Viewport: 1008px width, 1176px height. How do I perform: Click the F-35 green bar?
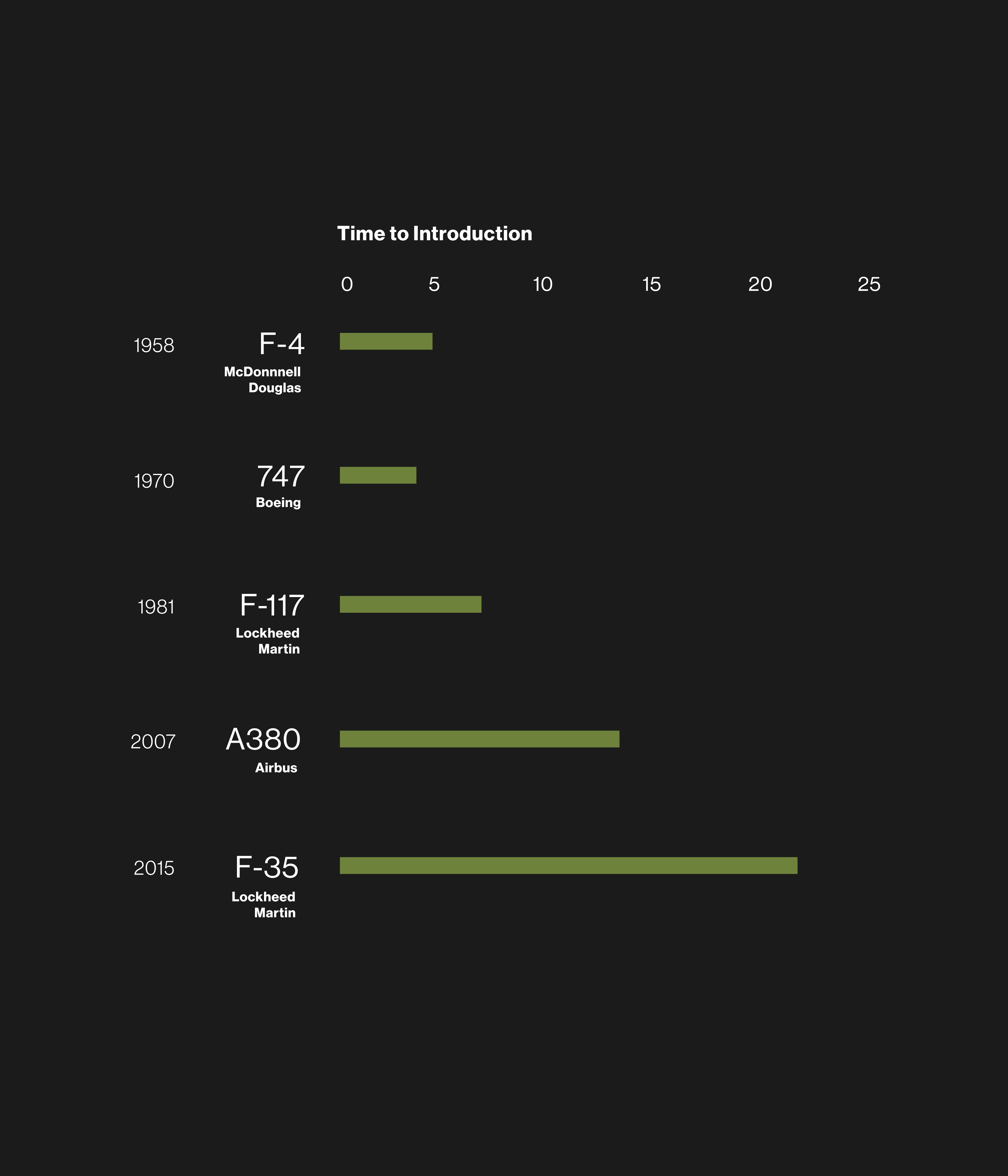(568, 866)
